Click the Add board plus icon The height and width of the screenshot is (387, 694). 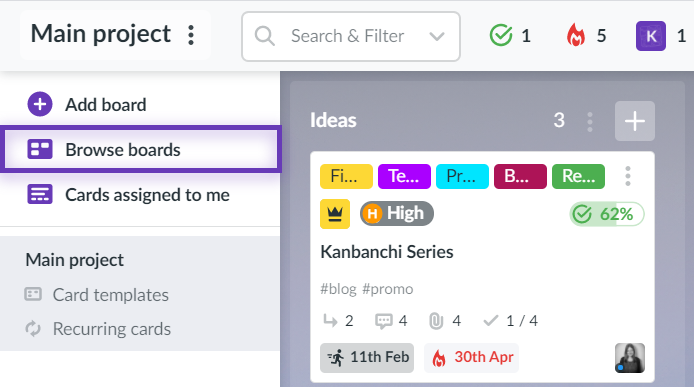click(40, 104)
